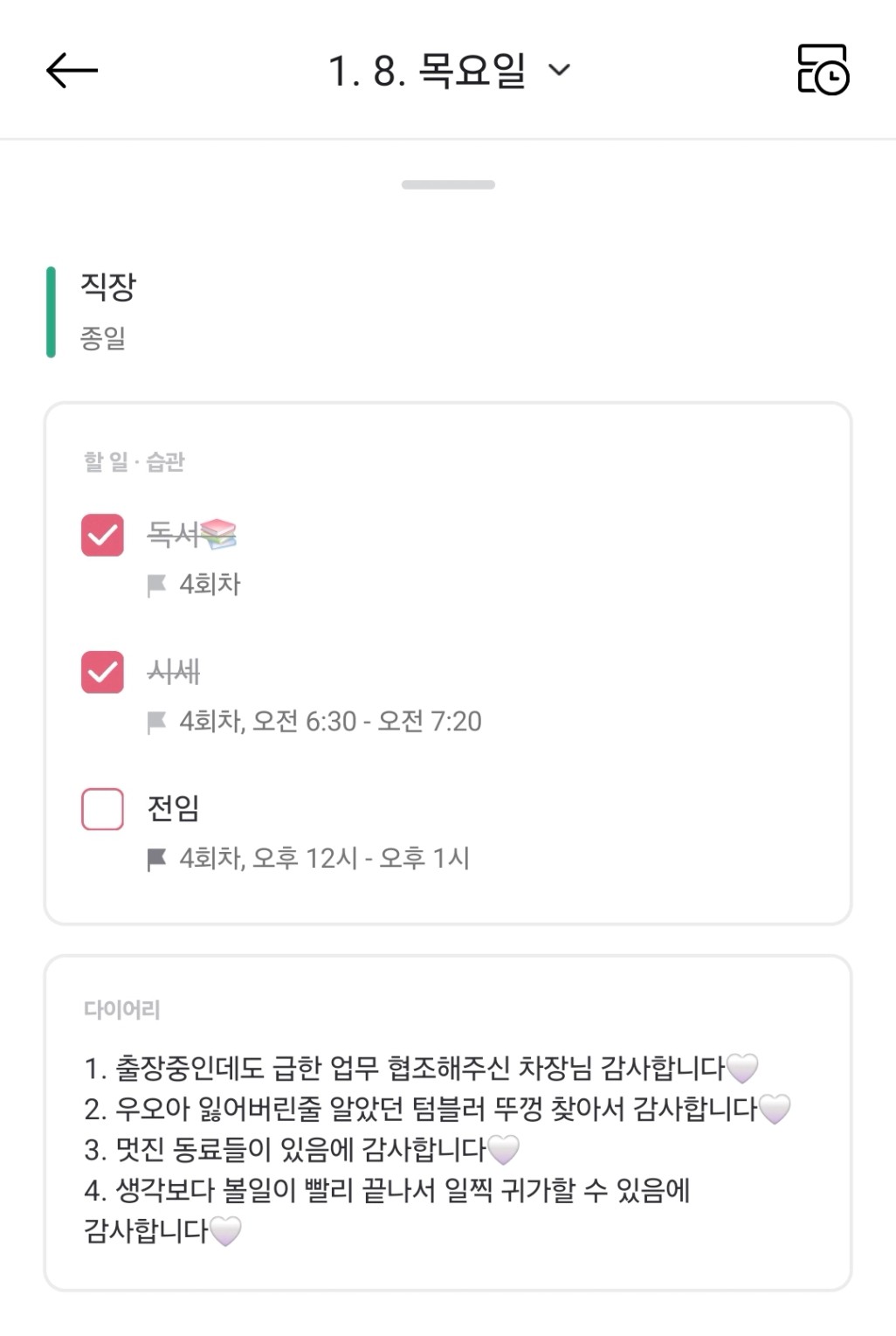Select the 할 일 · 습관 section header
This screenshot has width=896, height=1336.
pyautogui.click(x=134, y=461)
